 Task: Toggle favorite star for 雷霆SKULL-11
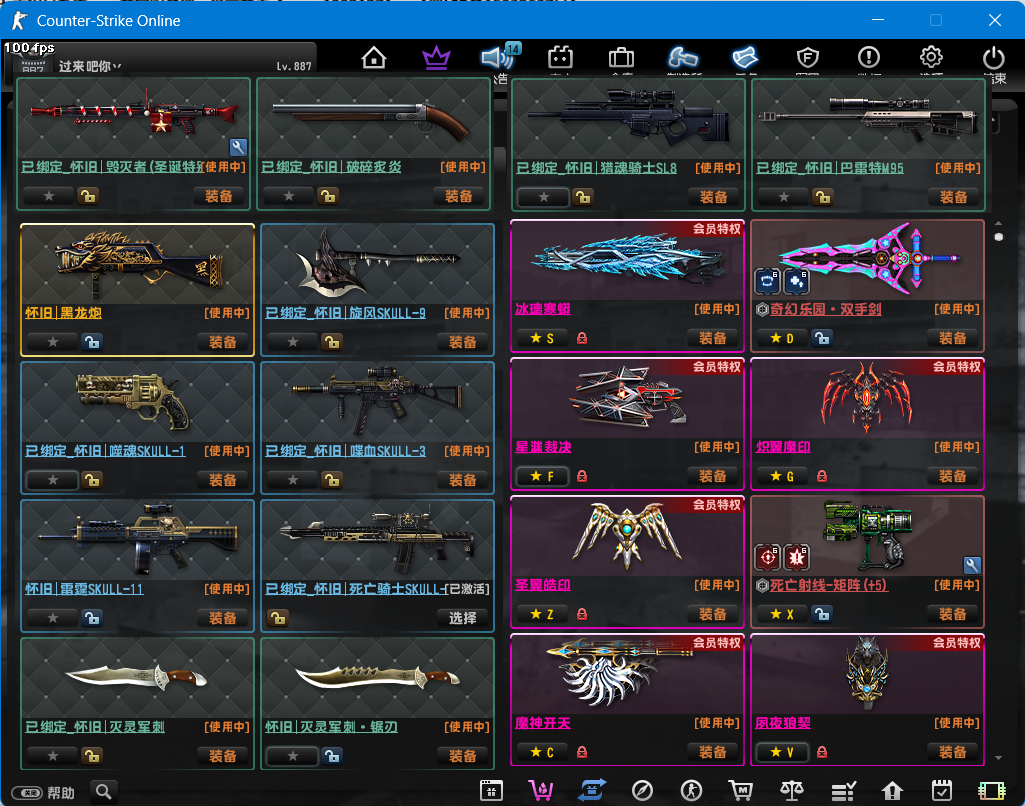point(53,618)
